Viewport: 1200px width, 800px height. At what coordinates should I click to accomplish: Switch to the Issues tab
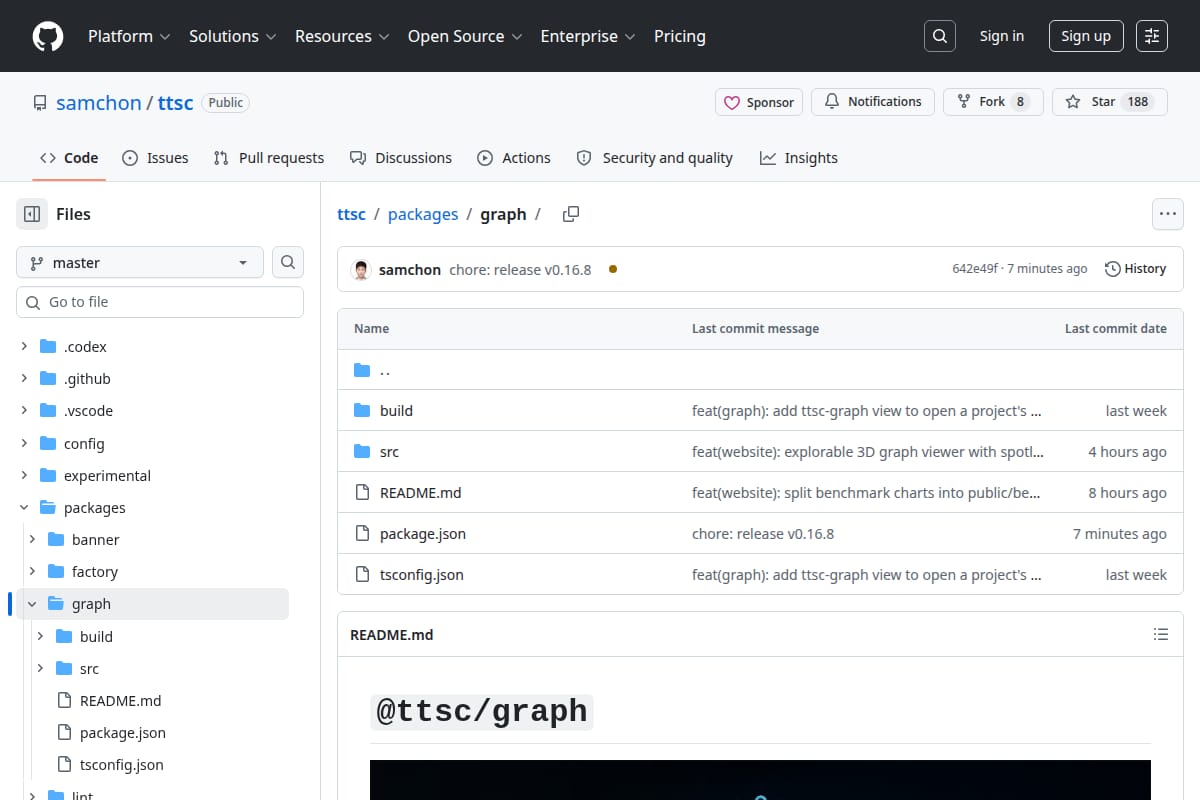pos(155,158)
